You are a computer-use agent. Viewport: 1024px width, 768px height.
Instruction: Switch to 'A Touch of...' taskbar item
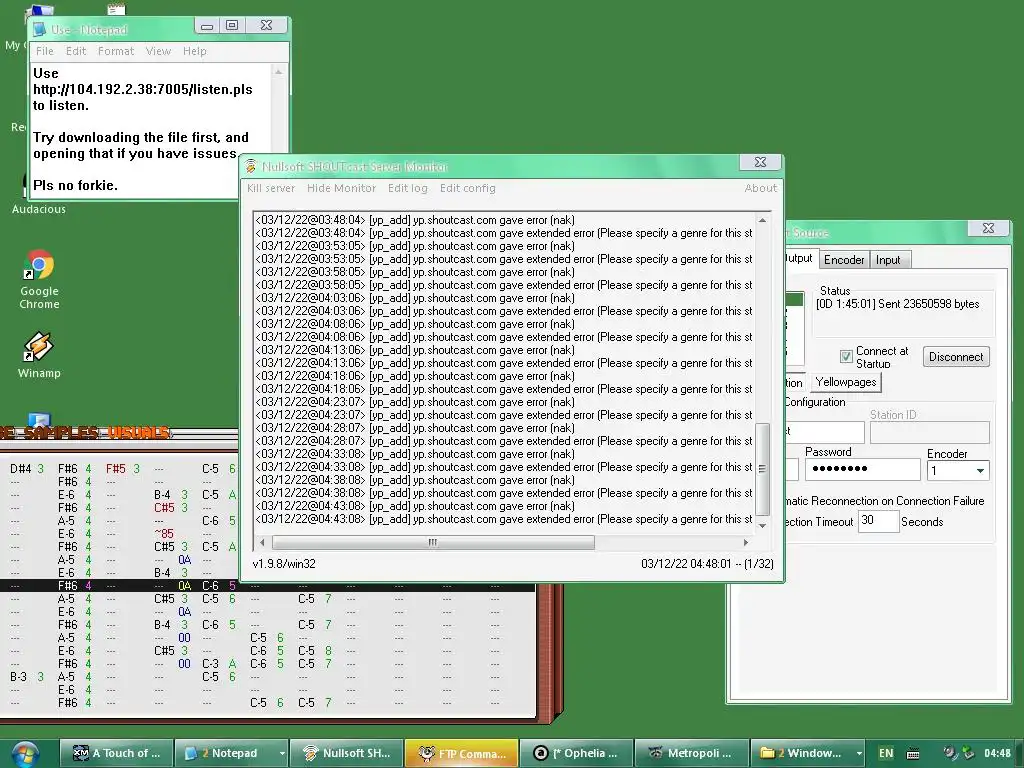(x=116, y=753)
